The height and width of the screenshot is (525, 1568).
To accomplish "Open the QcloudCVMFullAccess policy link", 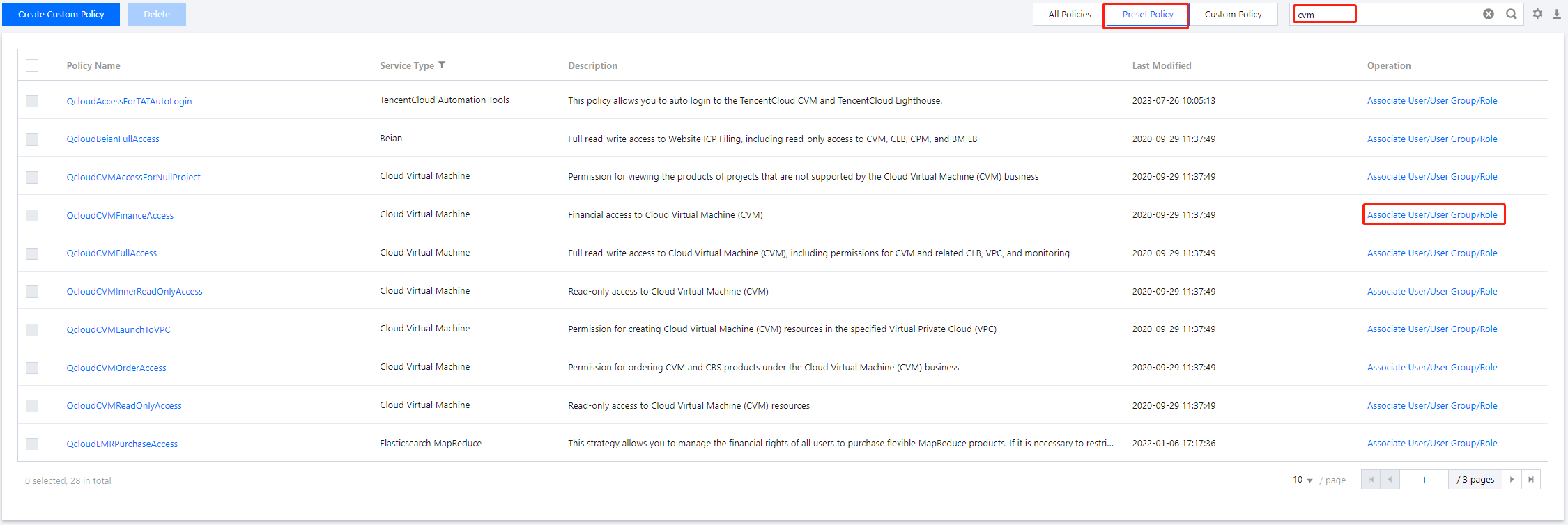I will [112, 253].
